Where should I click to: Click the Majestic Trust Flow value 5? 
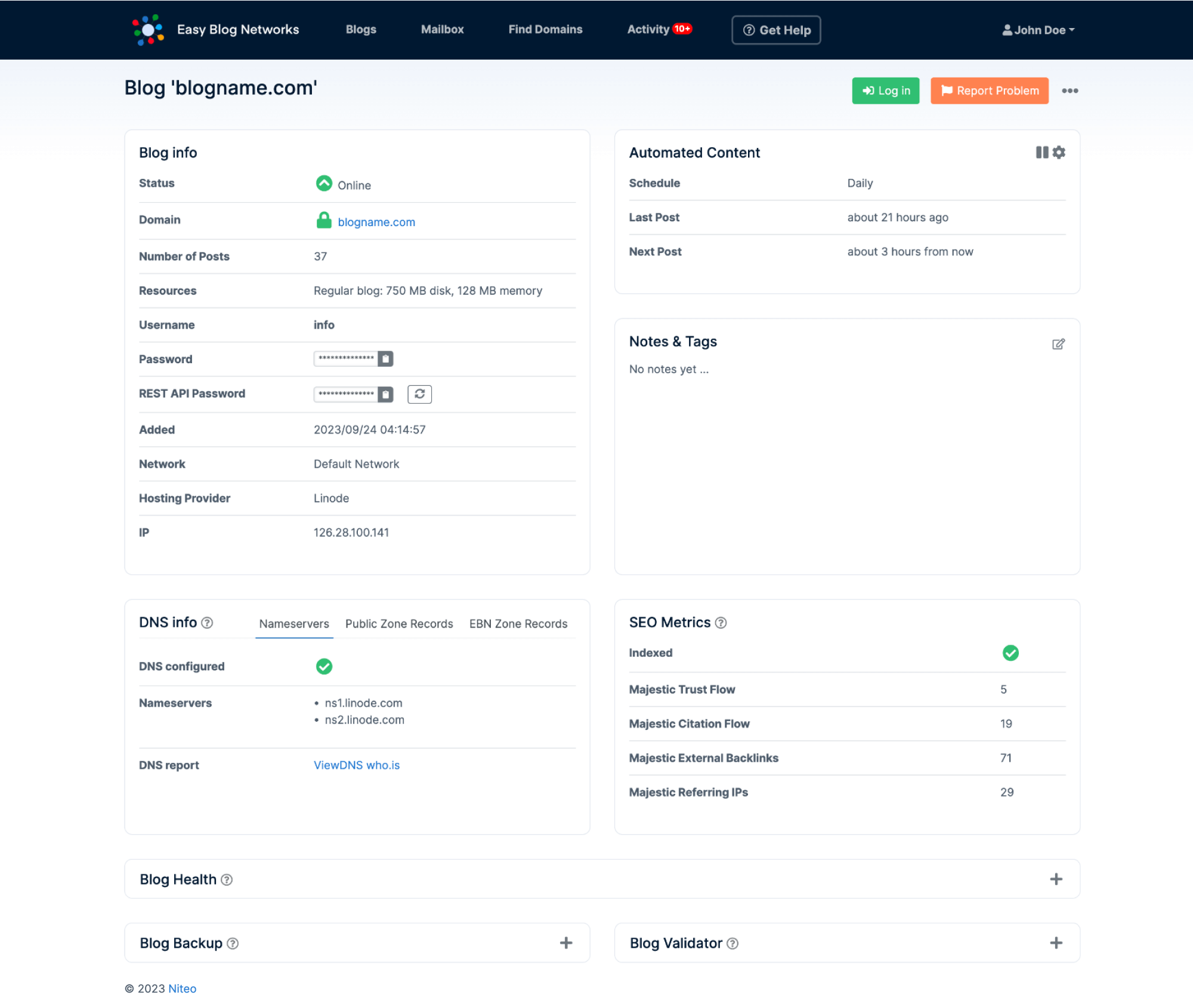click(1003, 689)
